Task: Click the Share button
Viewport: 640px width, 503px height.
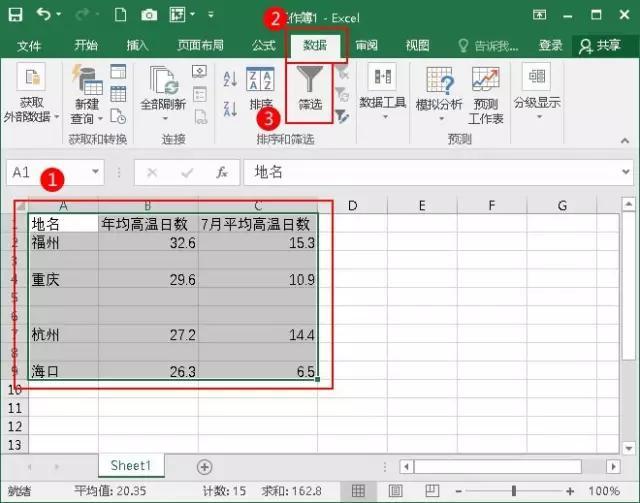Action: [x=600, y=45]
